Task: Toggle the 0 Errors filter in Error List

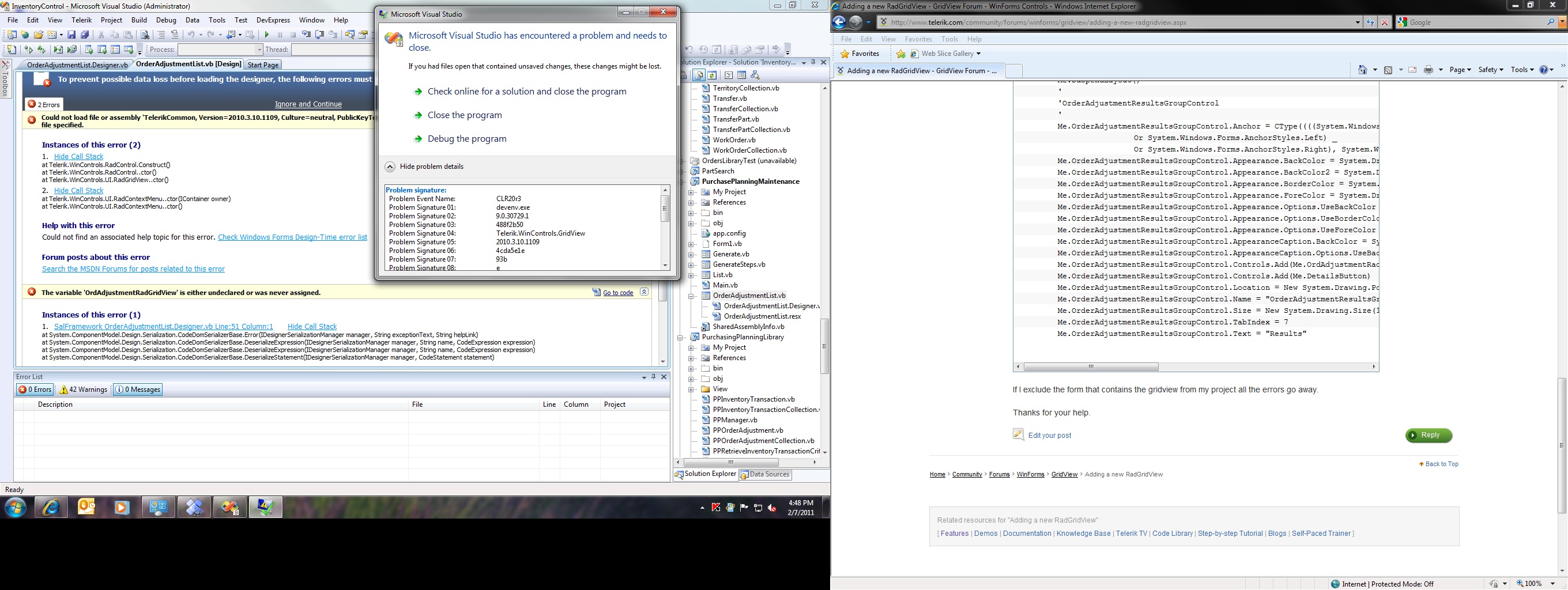Action: pyautogui.click(x=35, y=390)
